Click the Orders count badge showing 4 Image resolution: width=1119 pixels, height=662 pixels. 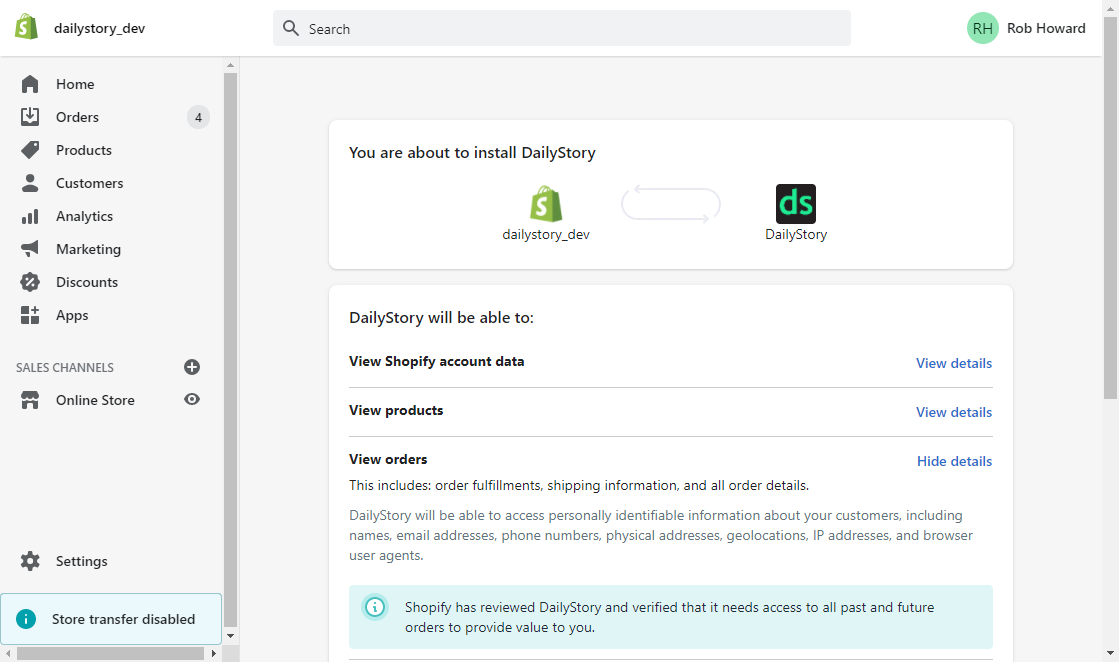tap(198, 117)
